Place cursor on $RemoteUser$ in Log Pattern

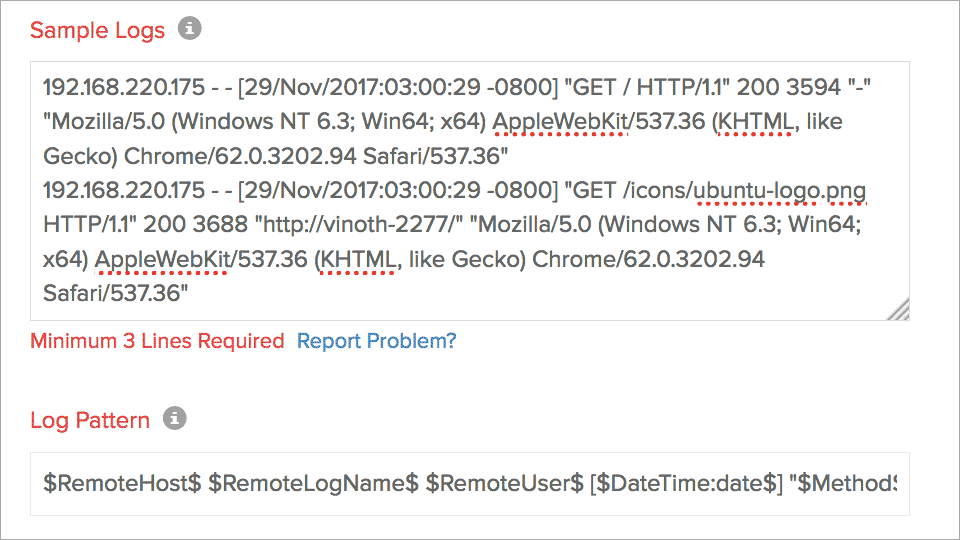pyautogui.click(x=504, y=483)
